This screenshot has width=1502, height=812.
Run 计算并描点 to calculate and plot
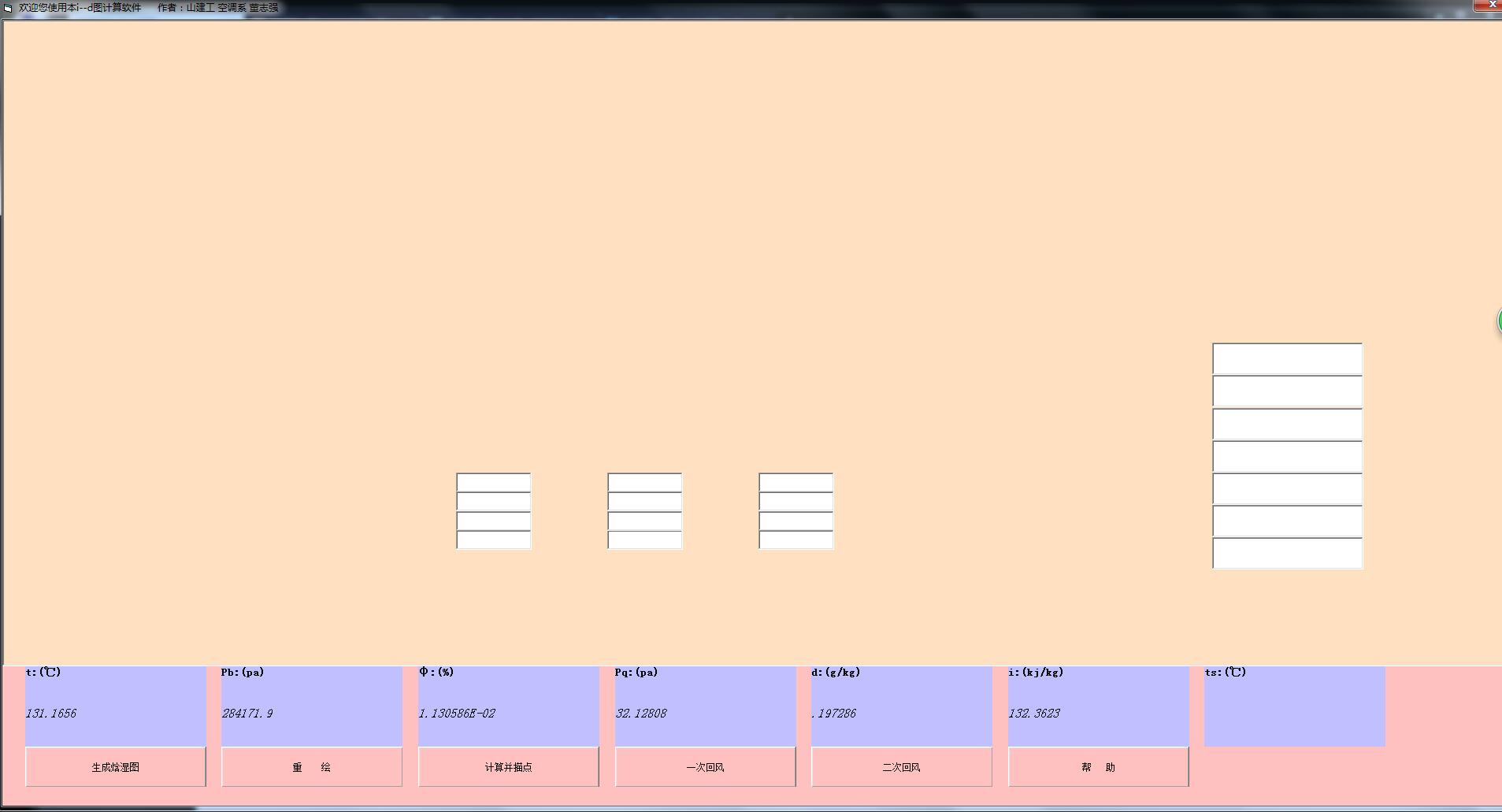pyautogui.click(x=509, y=767)
